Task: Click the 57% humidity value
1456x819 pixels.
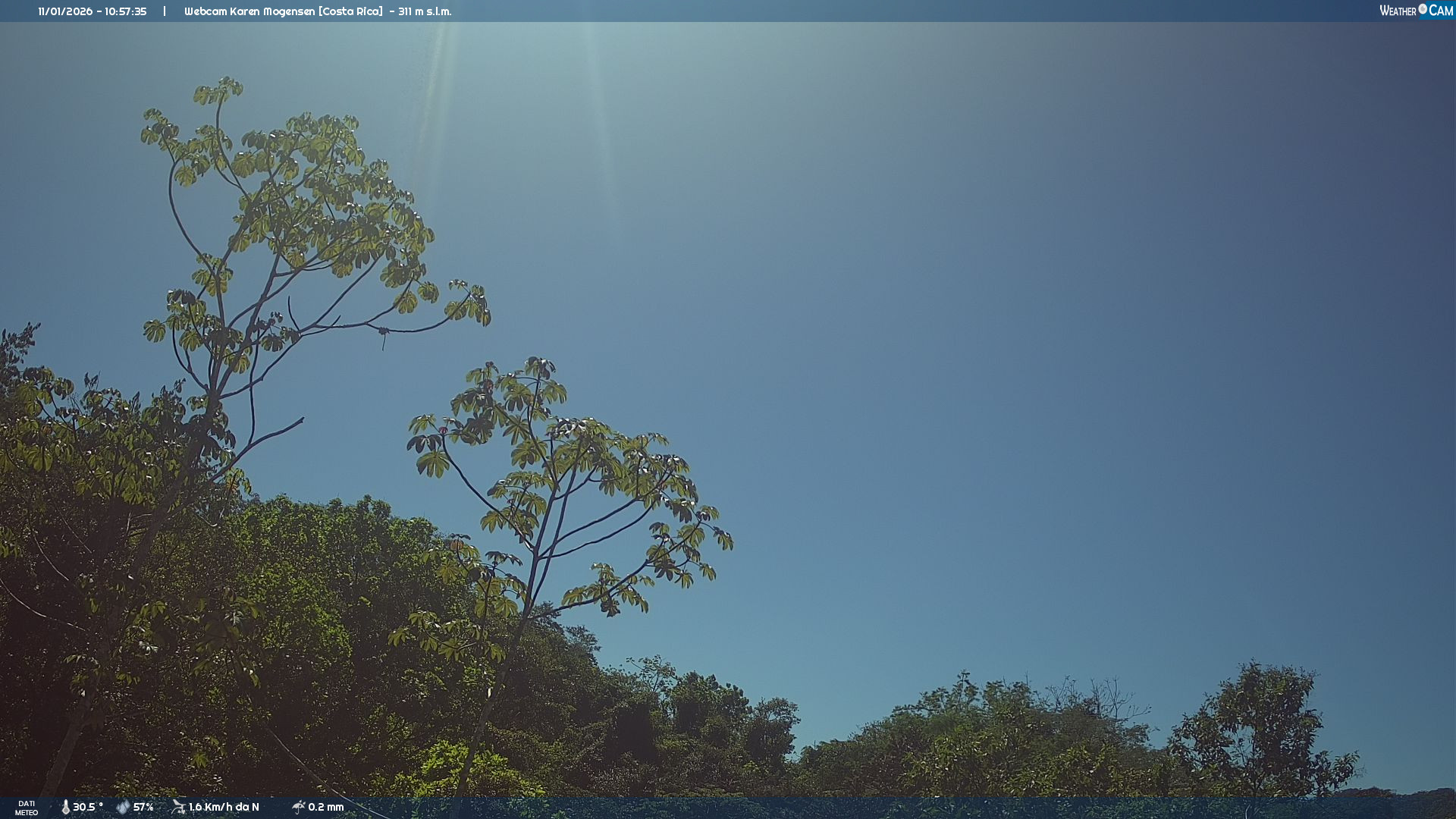Action: 143,807
